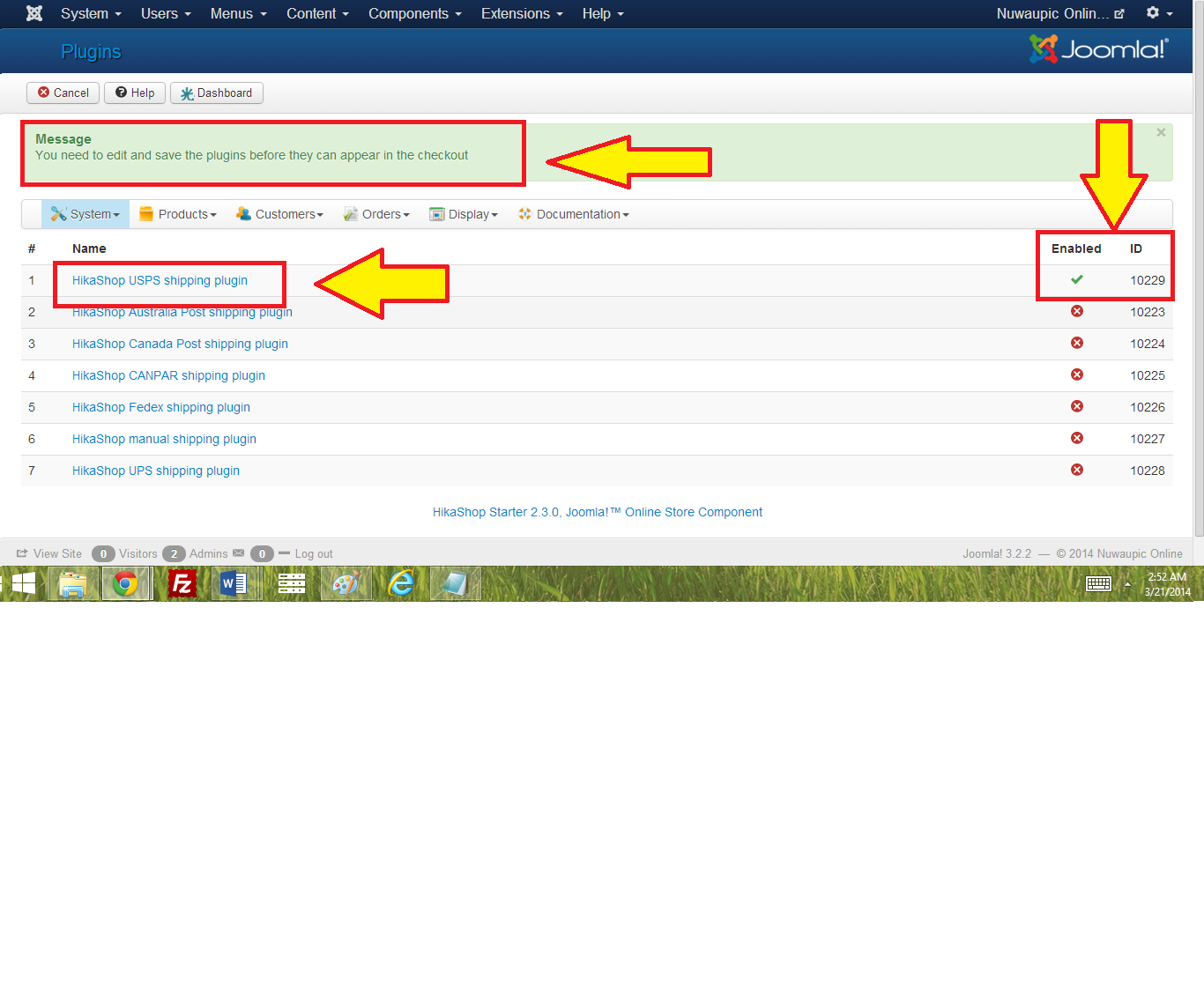The image size is (1204, 1001).
Task: Open the HikaShop System dropdown
Action: 85,214
